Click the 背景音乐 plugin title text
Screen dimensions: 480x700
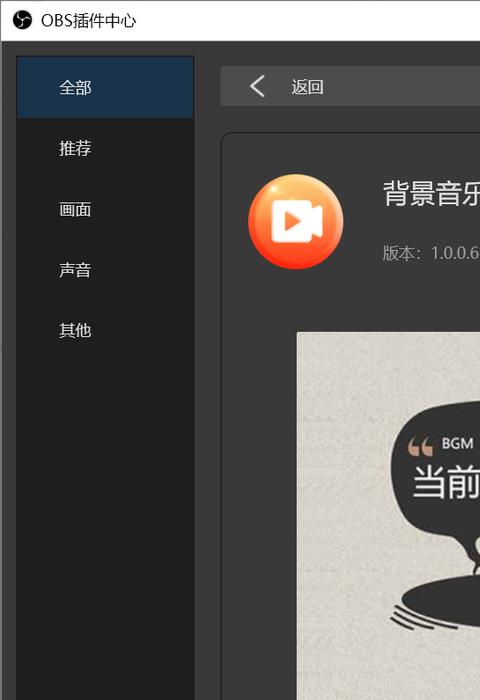(x=431, y=193)
